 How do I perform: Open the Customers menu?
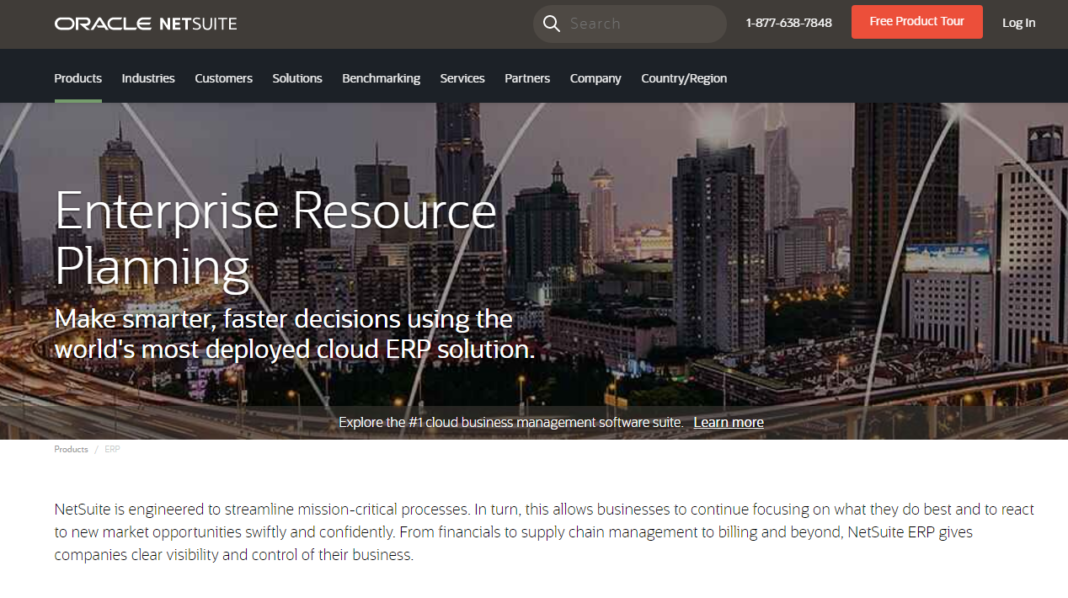[x=223, y=77]
